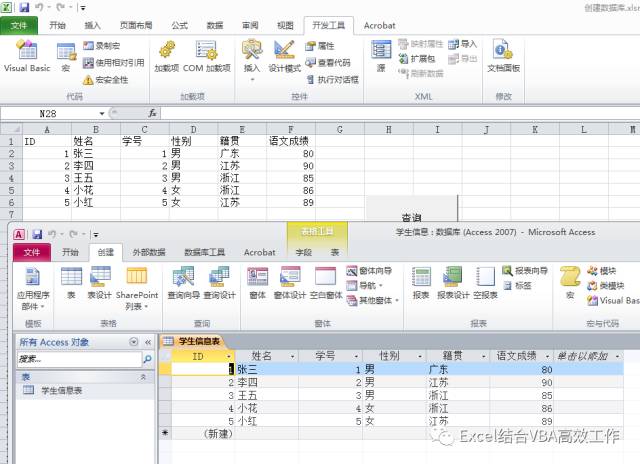
Task: Toggle 设计模式 design mode
Action: (x=284, y=57)
